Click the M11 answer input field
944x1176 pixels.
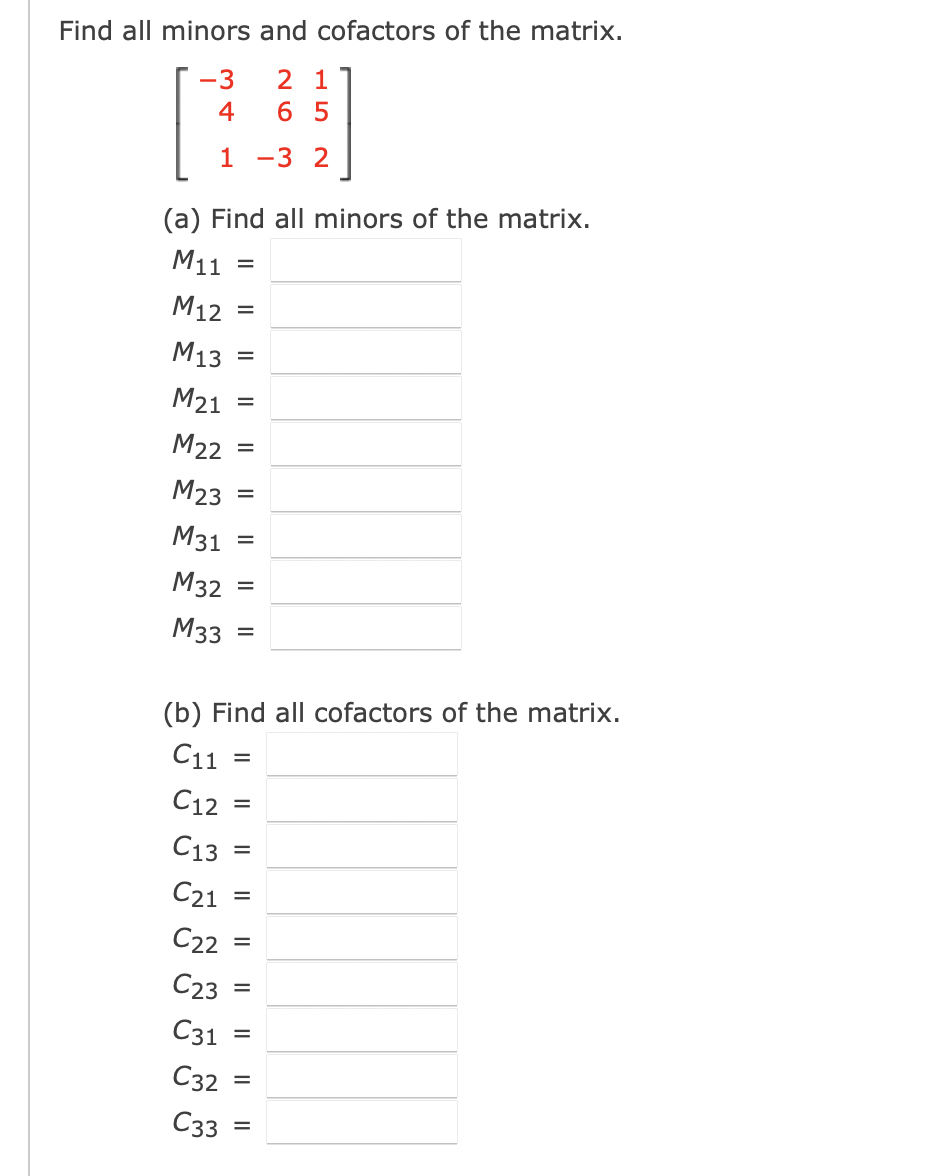pos(365,260)
